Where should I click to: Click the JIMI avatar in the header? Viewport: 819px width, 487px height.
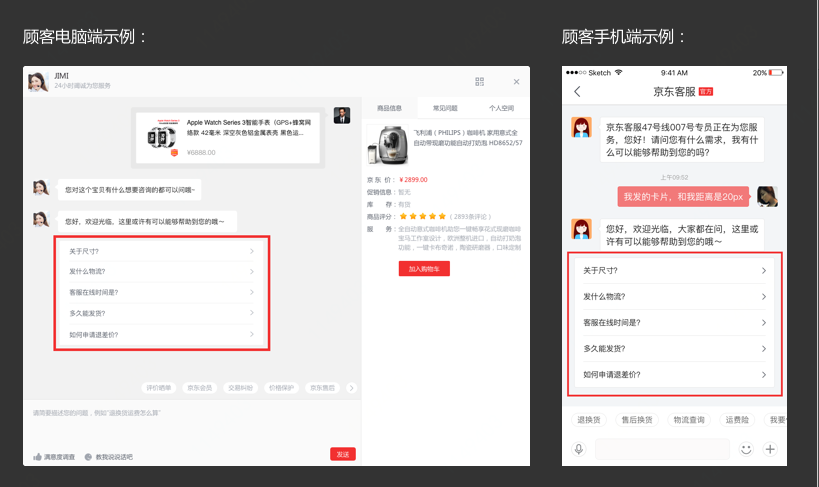pyautogui.click(x=38, y=81)
